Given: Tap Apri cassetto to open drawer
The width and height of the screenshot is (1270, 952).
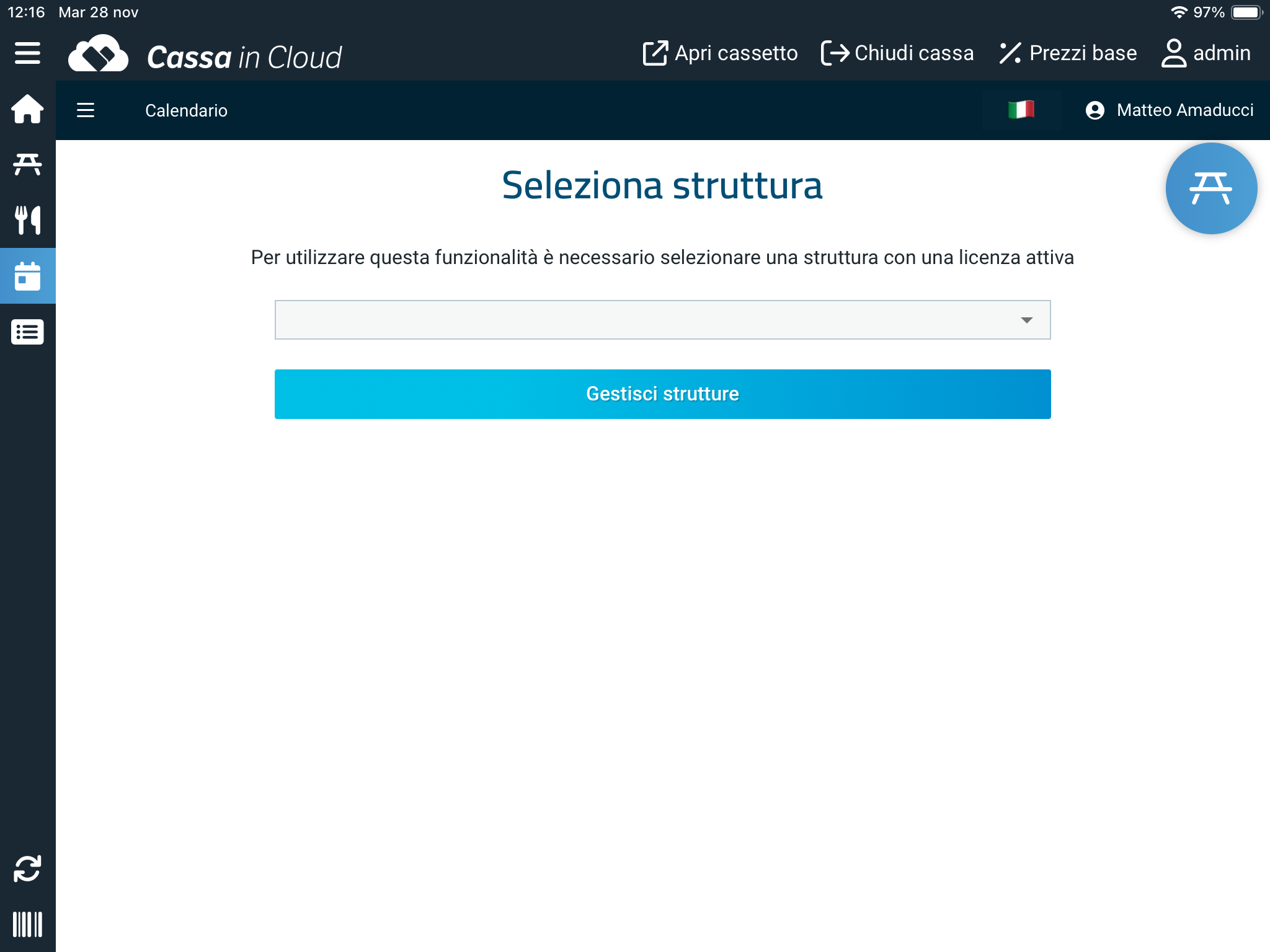Looking at the screenshot, I should [x=721, y=53].
